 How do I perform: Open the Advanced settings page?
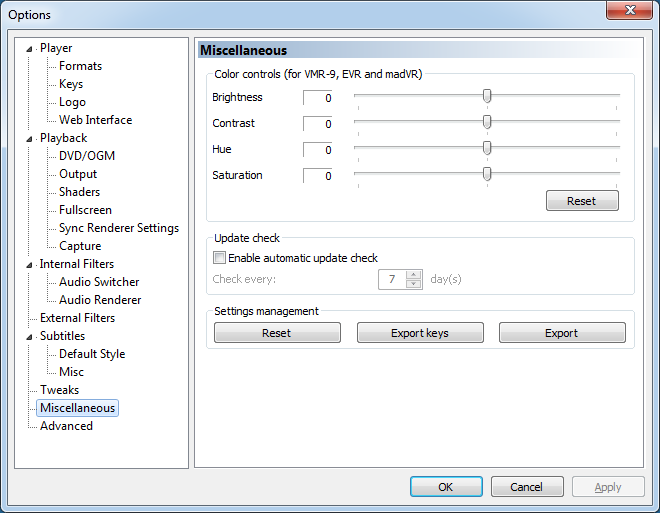[66, 426]
